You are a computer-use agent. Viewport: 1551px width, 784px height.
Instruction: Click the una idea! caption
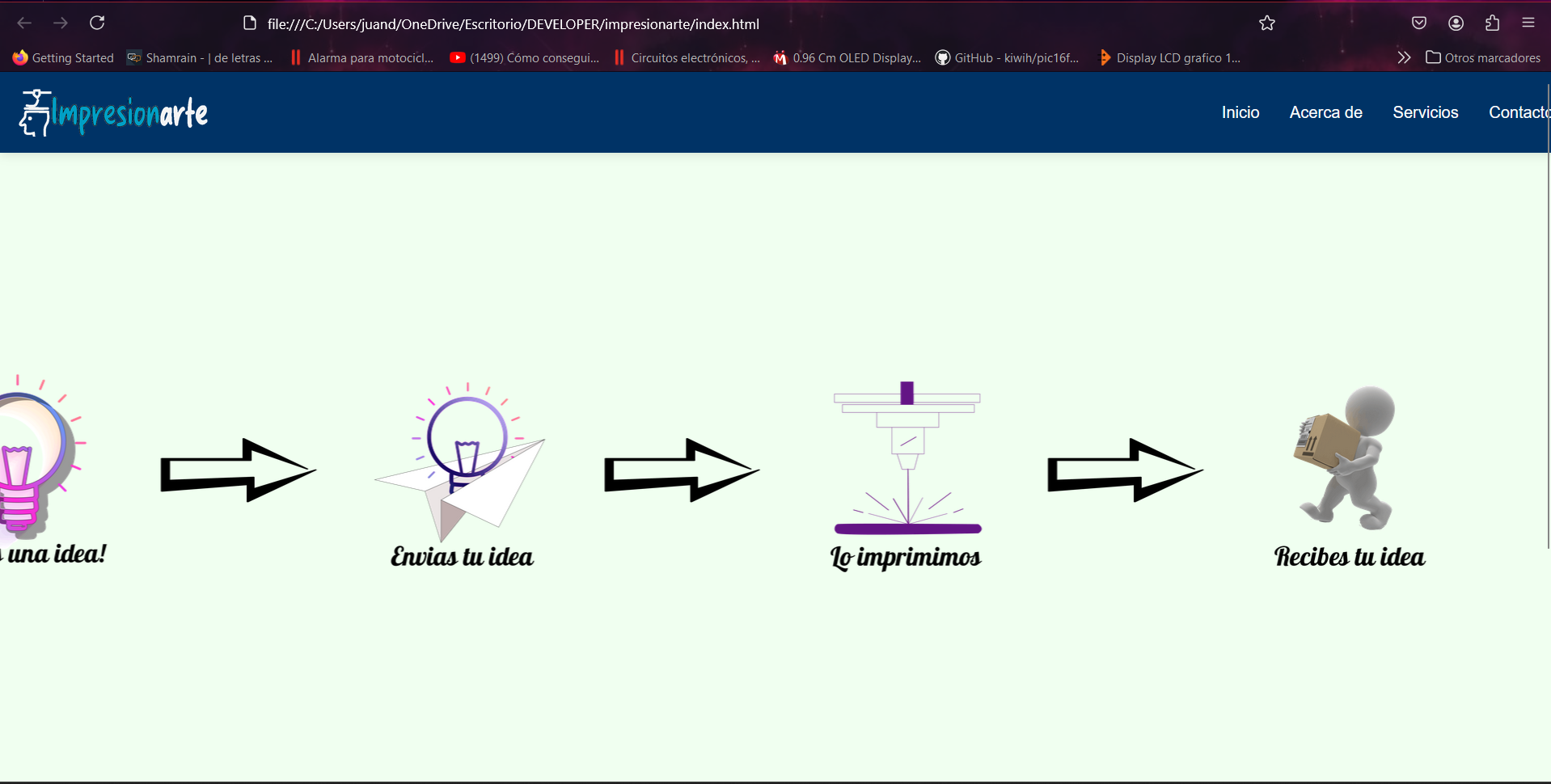(x=53, y=554)
